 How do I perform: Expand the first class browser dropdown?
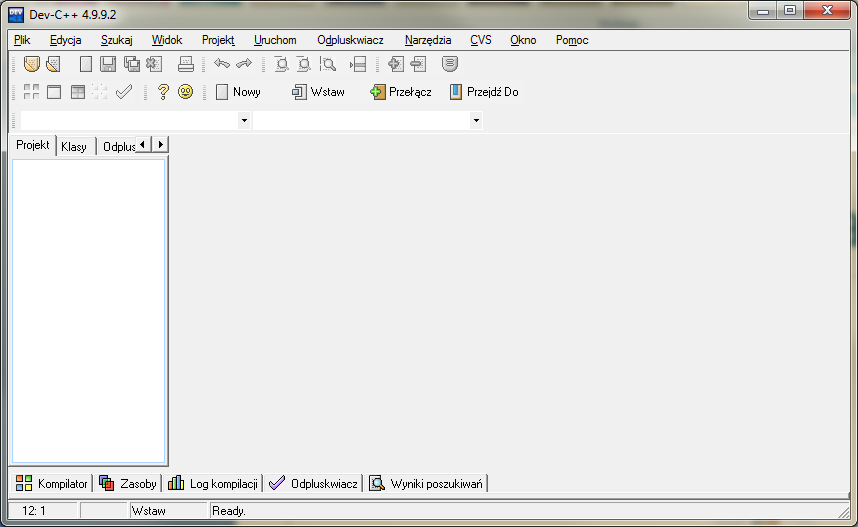(244, 120)
